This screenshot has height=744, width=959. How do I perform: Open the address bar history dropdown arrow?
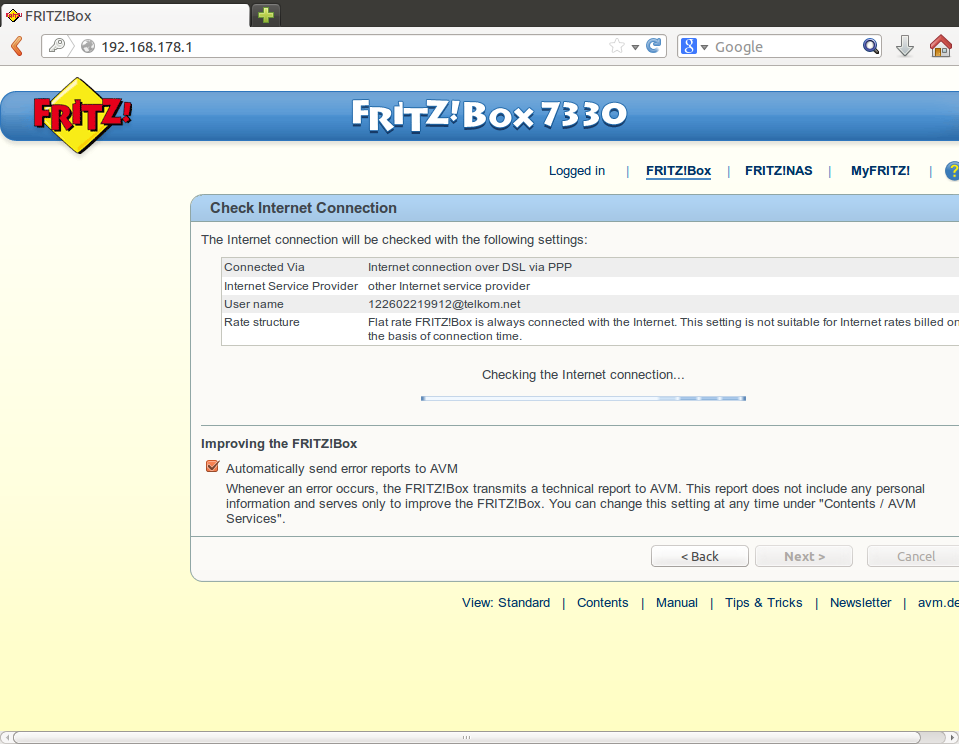pos(635,47)
